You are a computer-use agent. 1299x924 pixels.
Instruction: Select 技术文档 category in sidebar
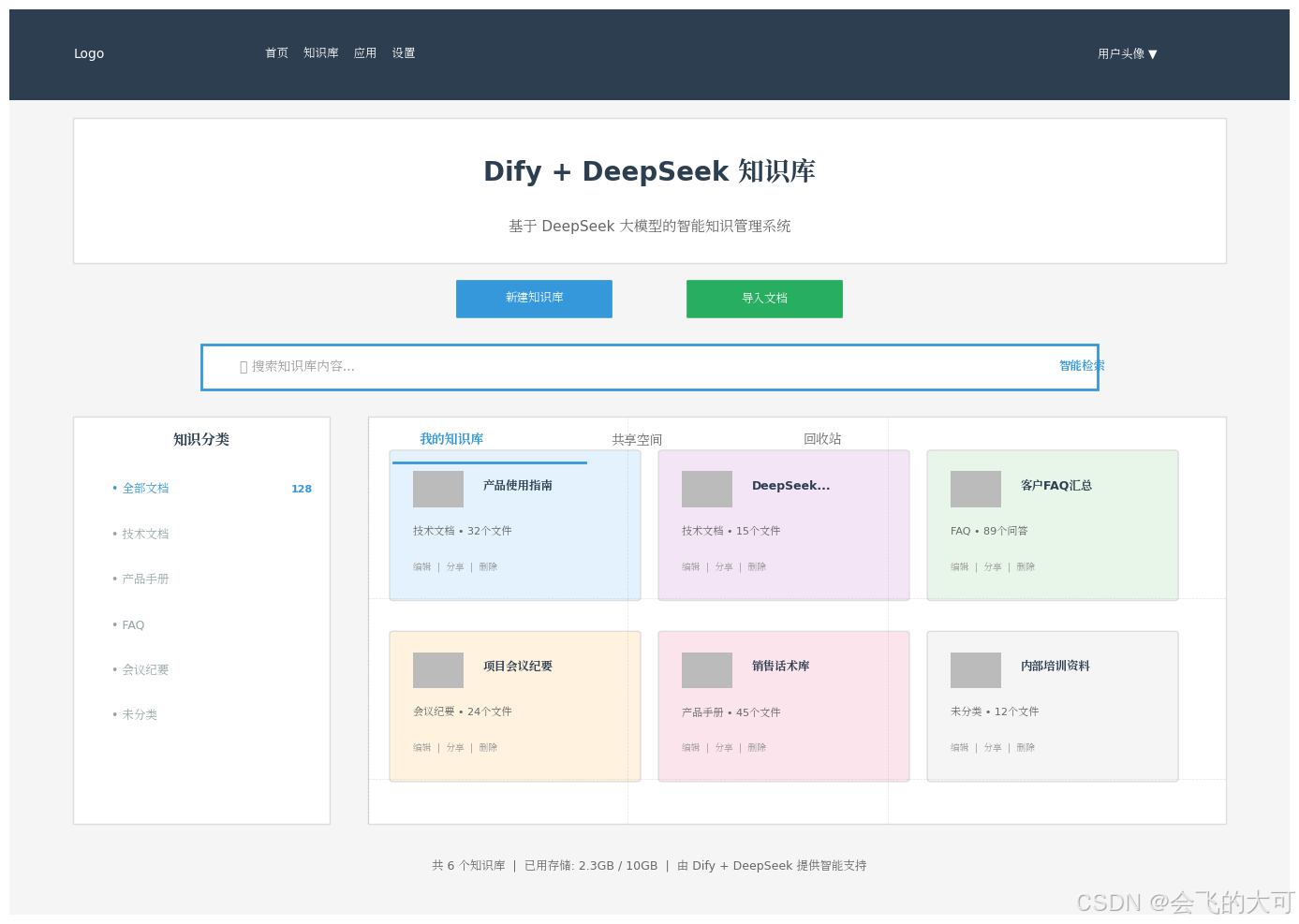(x=145, y=534)
